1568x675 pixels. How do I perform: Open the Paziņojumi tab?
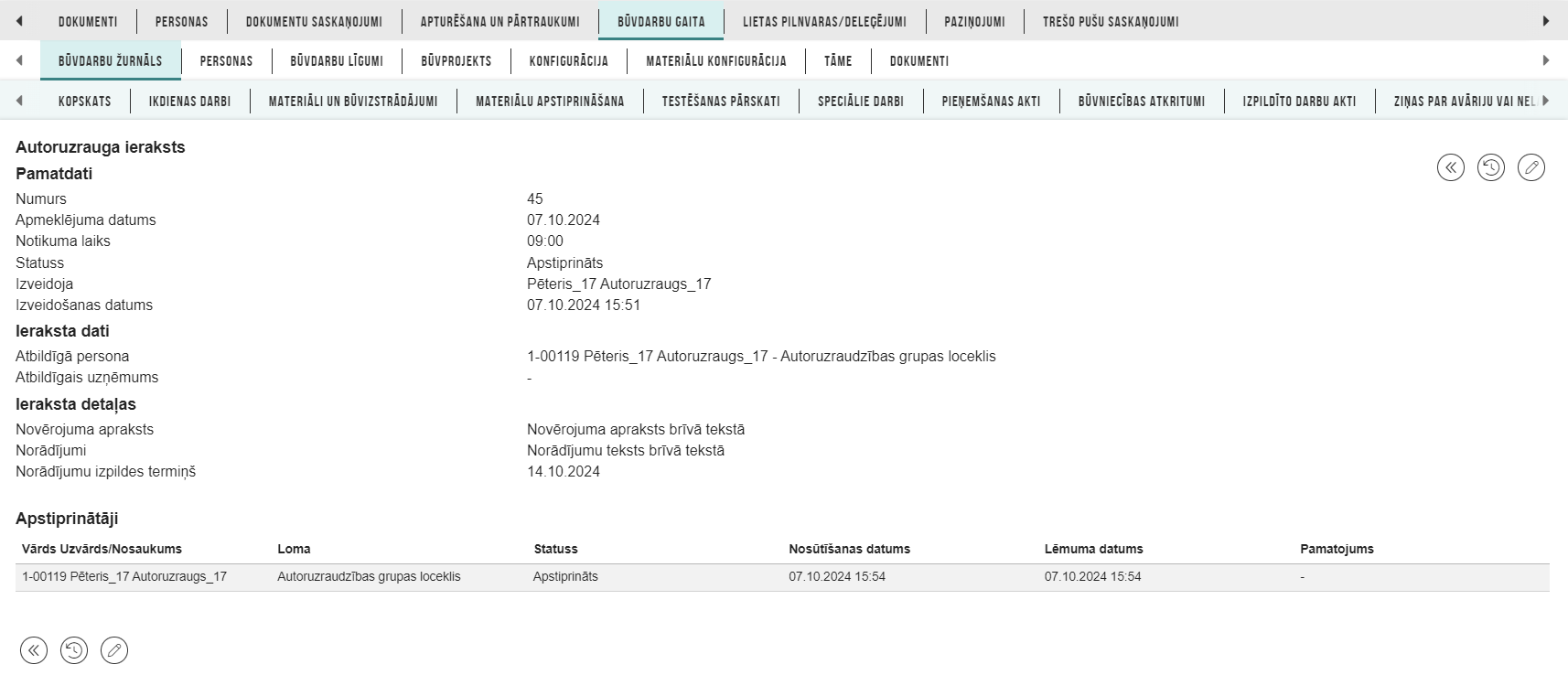click(x=974, y=21)
